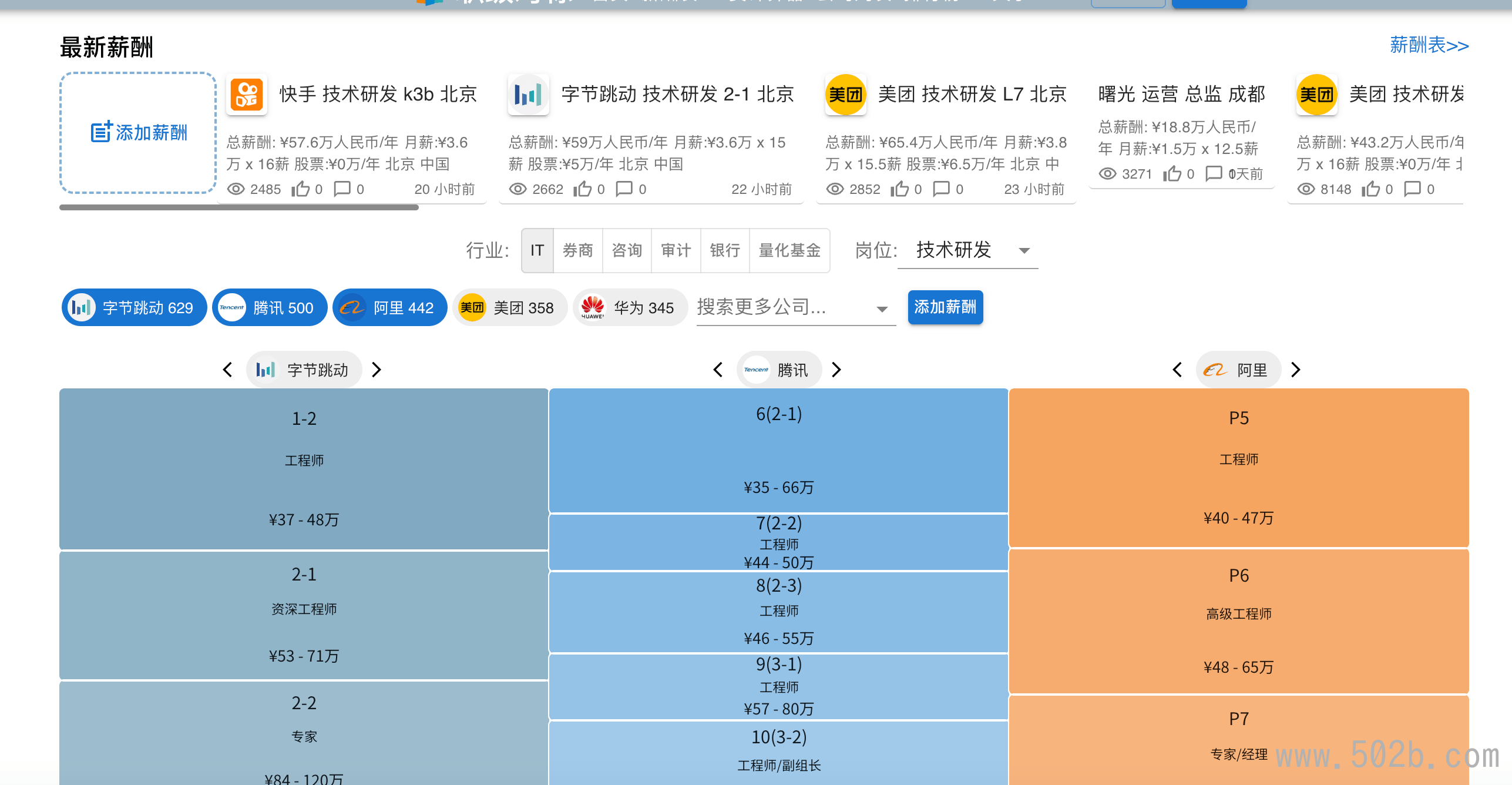This screenshot has height=785, width=1512.
Task: Open the 薪酬表>> link
Action: point(1429,45)
